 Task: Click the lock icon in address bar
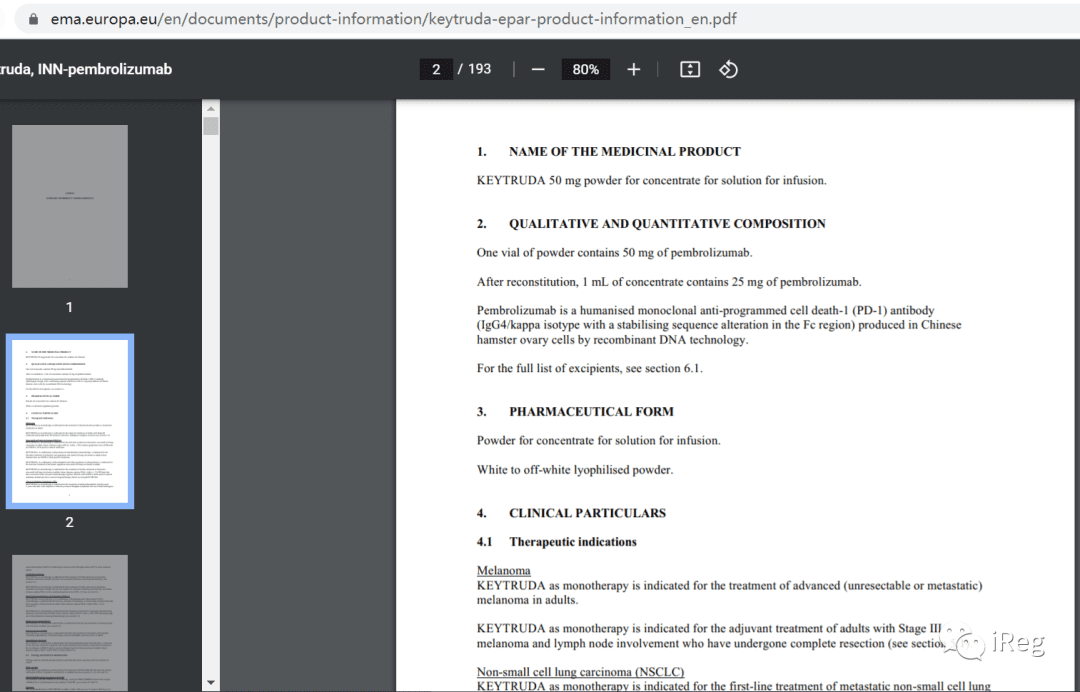click(x=33, y=19)
